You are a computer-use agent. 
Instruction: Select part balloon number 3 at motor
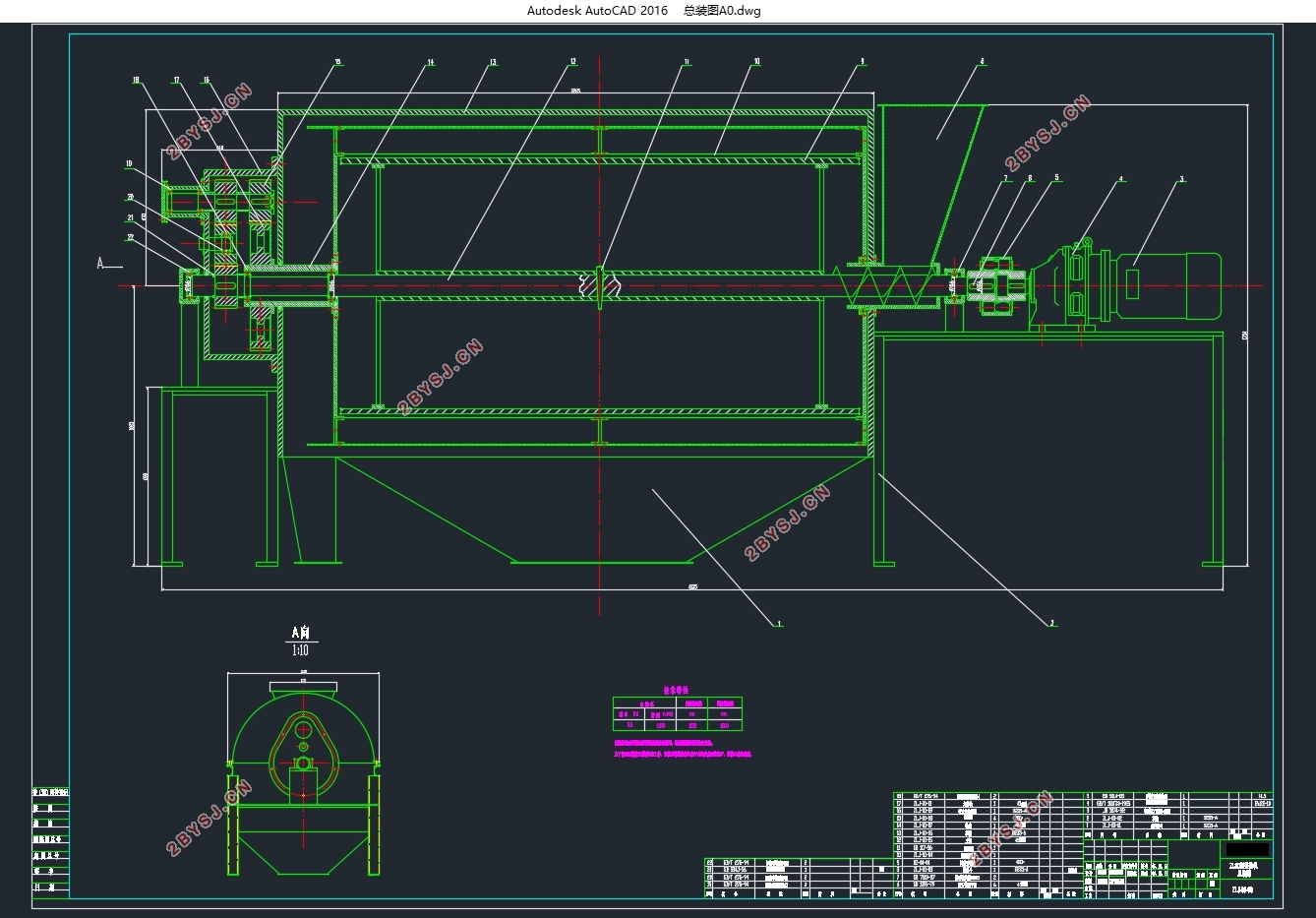pyautogui.click(x=1181, y=180)
